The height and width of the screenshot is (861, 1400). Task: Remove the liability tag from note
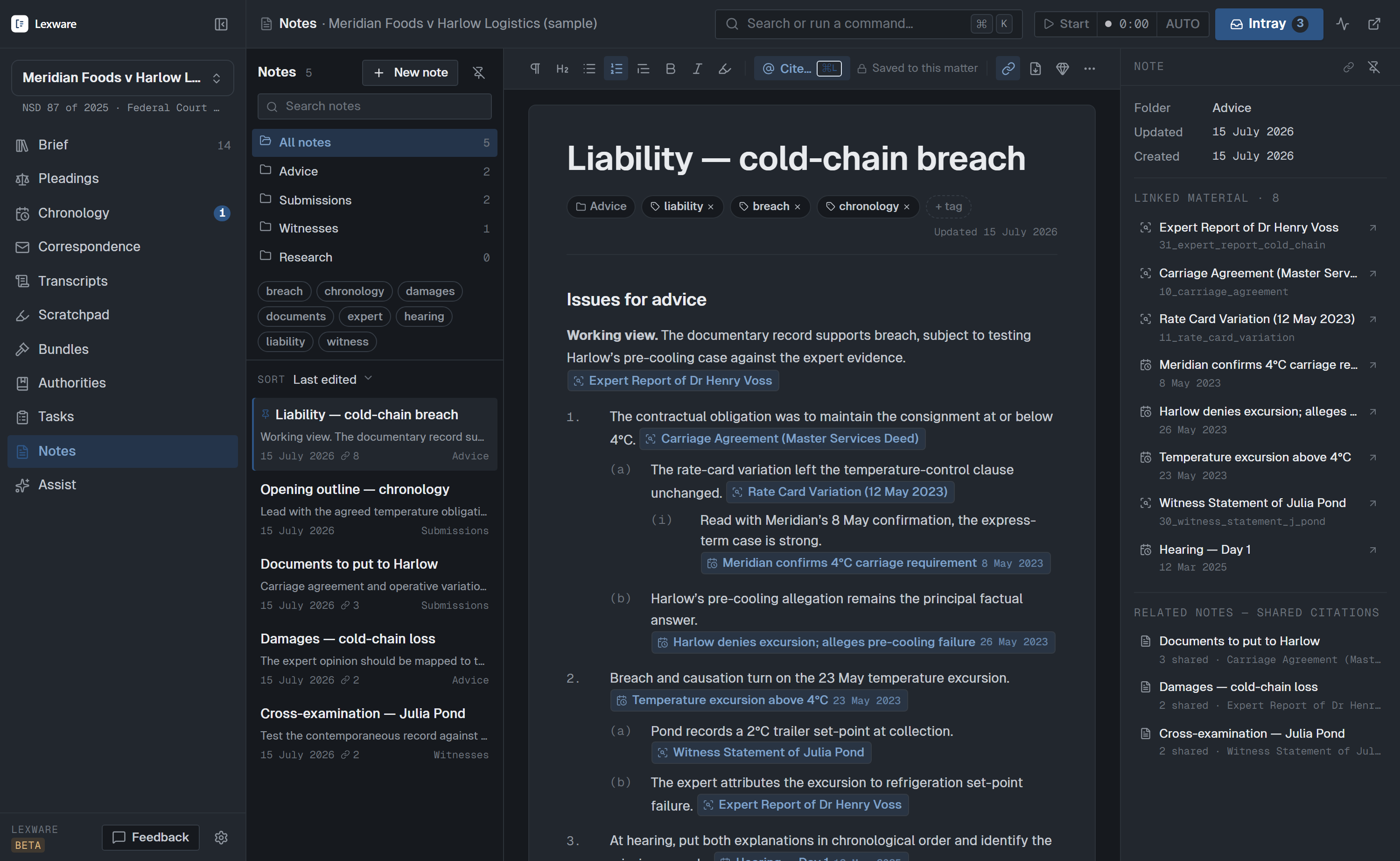point(711,207)
